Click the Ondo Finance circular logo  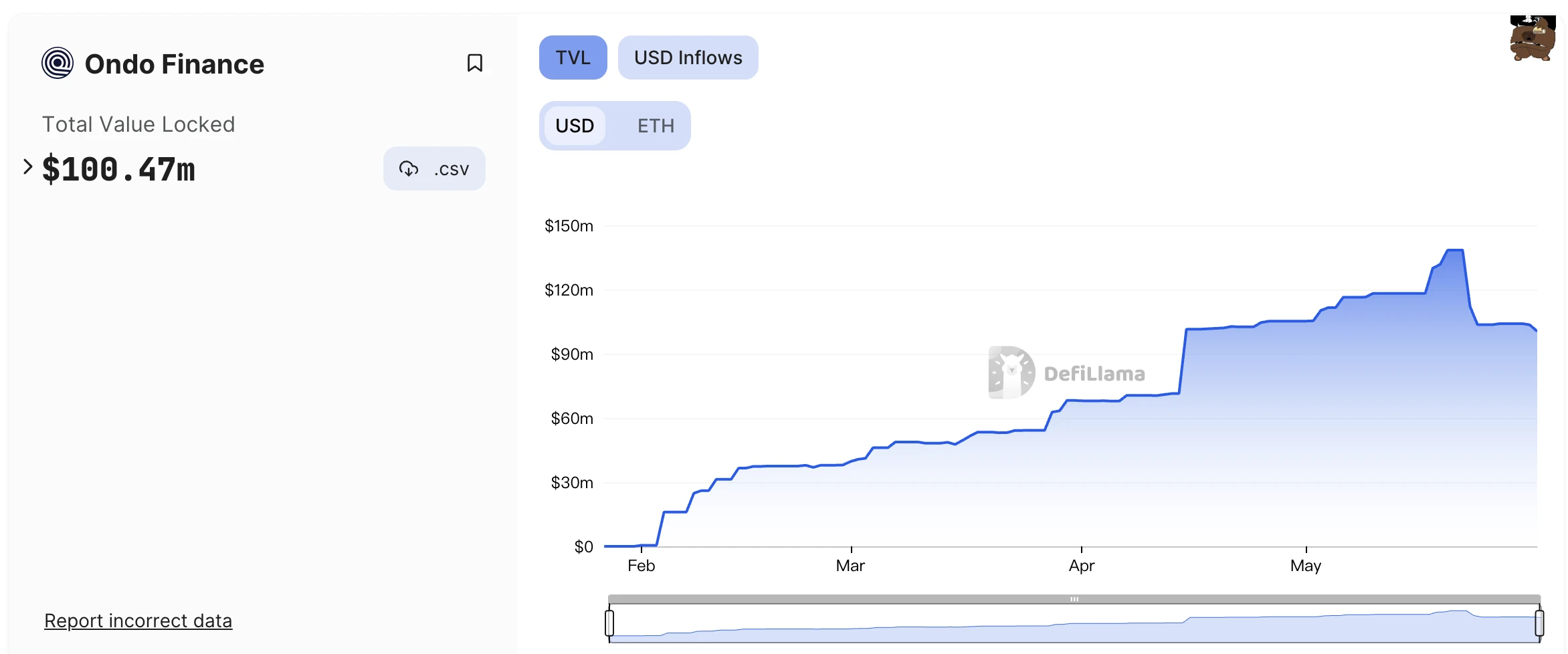58,64
